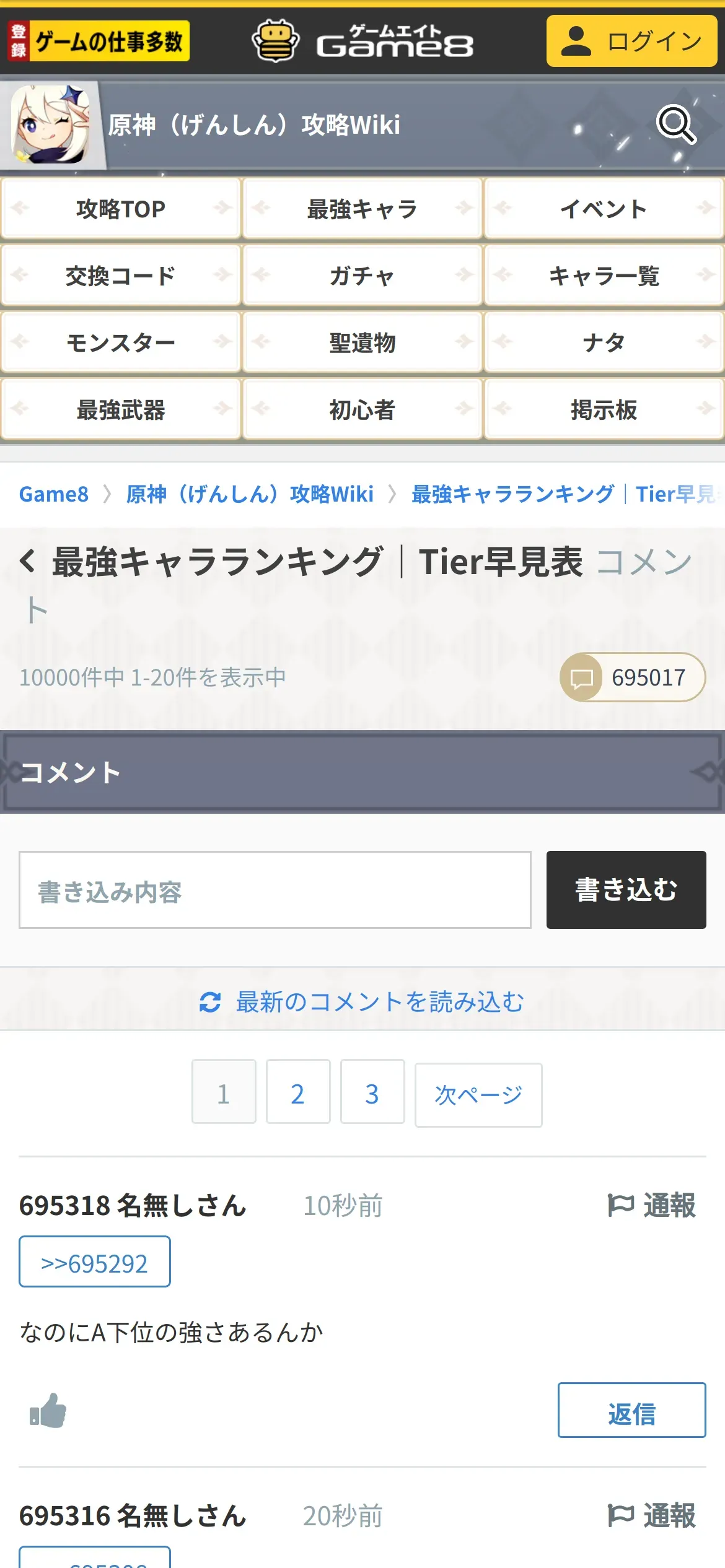
Task: Click the ログイン button
Action: pyautogui.click(x=631, y=41)
